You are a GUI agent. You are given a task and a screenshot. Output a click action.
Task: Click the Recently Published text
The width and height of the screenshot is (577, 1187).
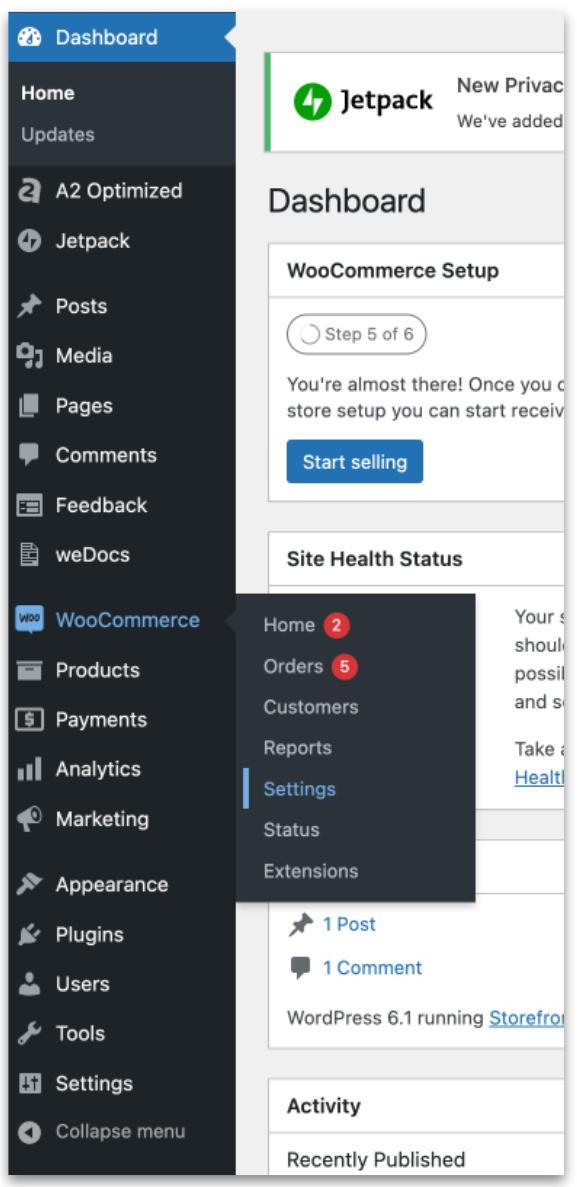(376, 1160)
